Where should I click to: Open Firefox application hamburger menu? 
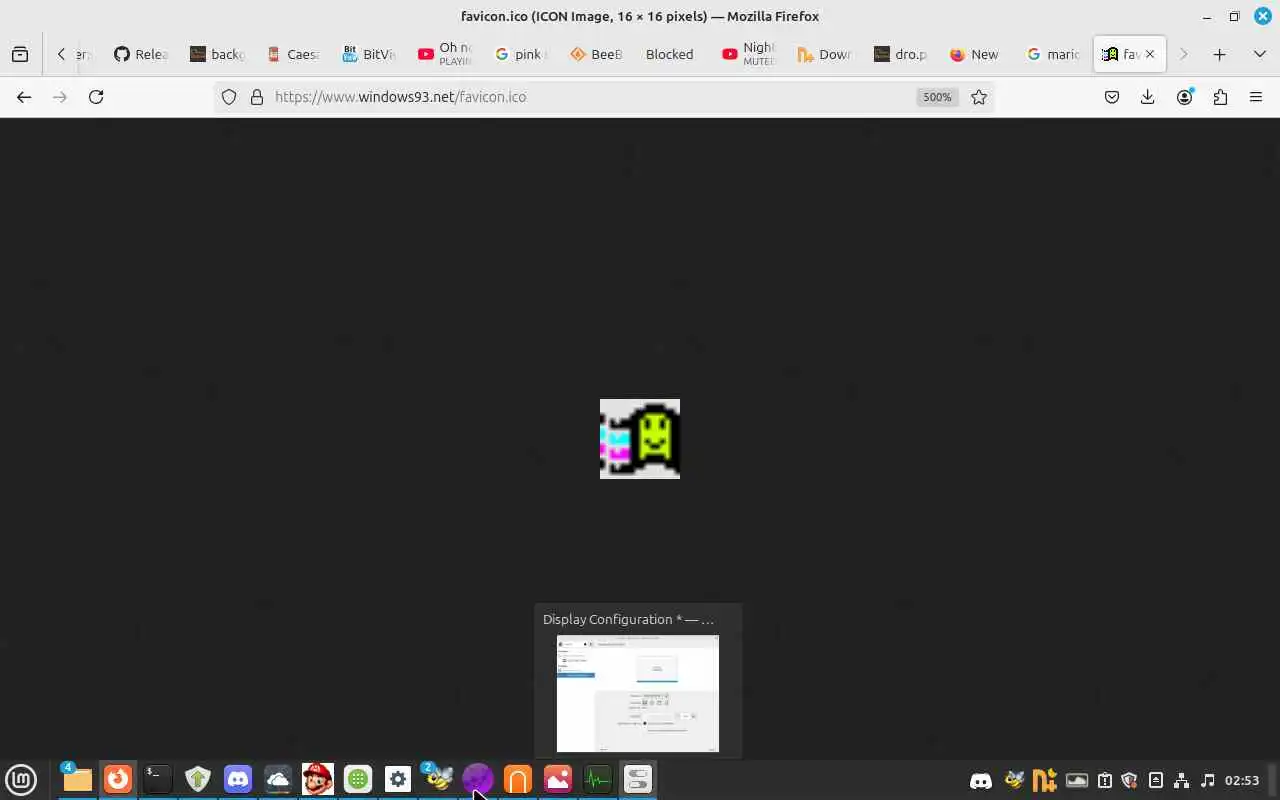[x=1256, y=97]
